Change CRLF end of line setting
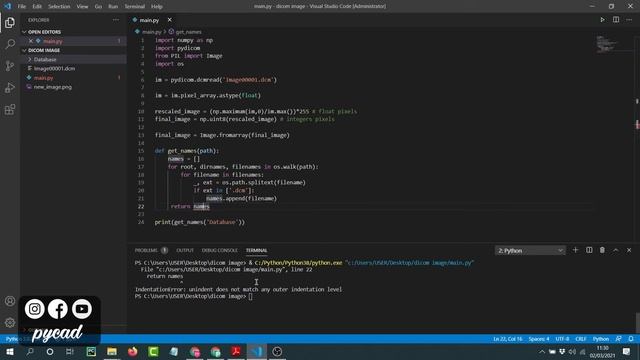 coord(581,339)
